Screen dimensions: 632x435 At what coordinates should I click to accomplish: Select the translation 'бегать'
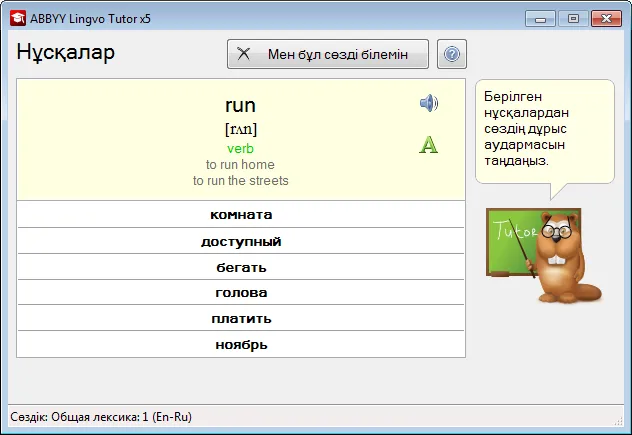241,267
